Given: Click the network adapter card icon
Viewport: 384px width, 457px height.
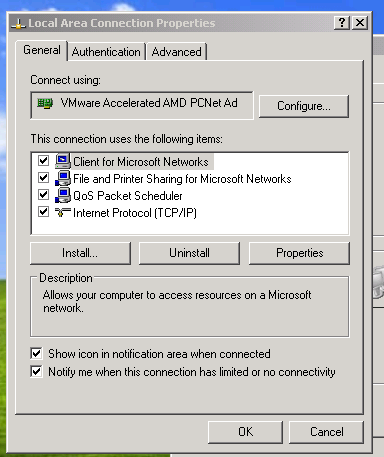Looking at the screenshot, I should coord(45,104).
